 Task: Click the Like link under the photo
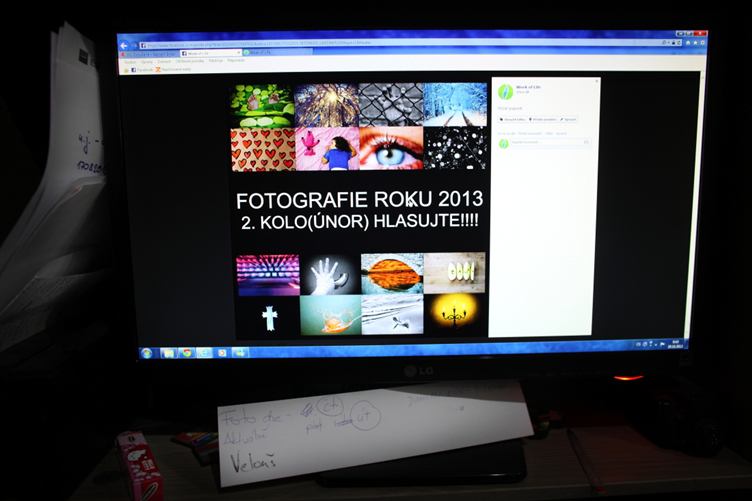(x=506, y=133)
